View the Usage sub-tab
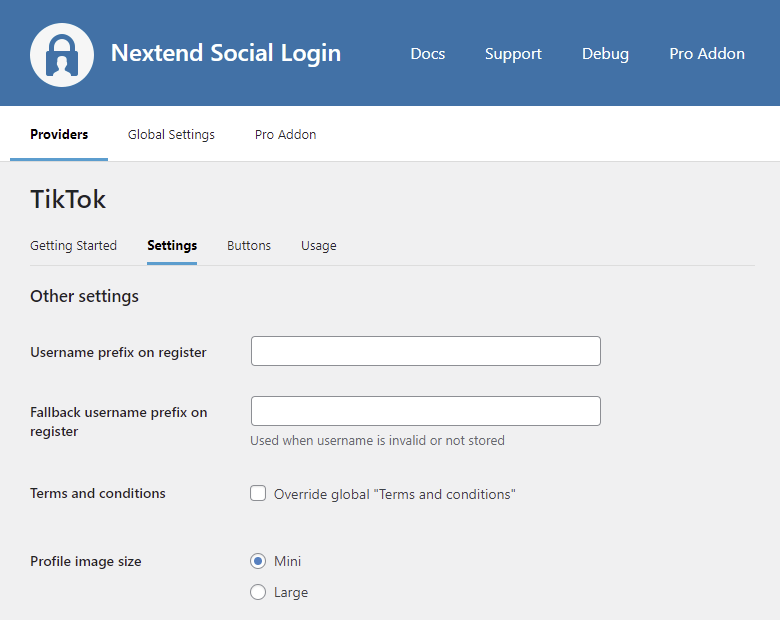 [x=318, y=245]
